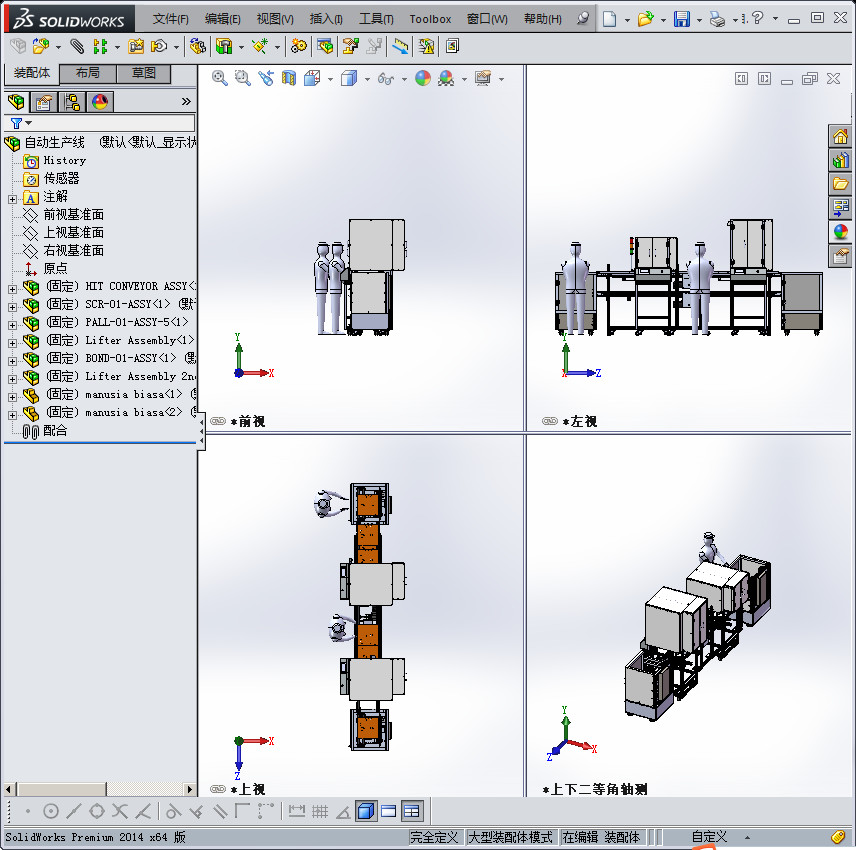Click the Move Component icon
Image resolution: width=856 pixels, height=850 pixels.
pos(159,46)
